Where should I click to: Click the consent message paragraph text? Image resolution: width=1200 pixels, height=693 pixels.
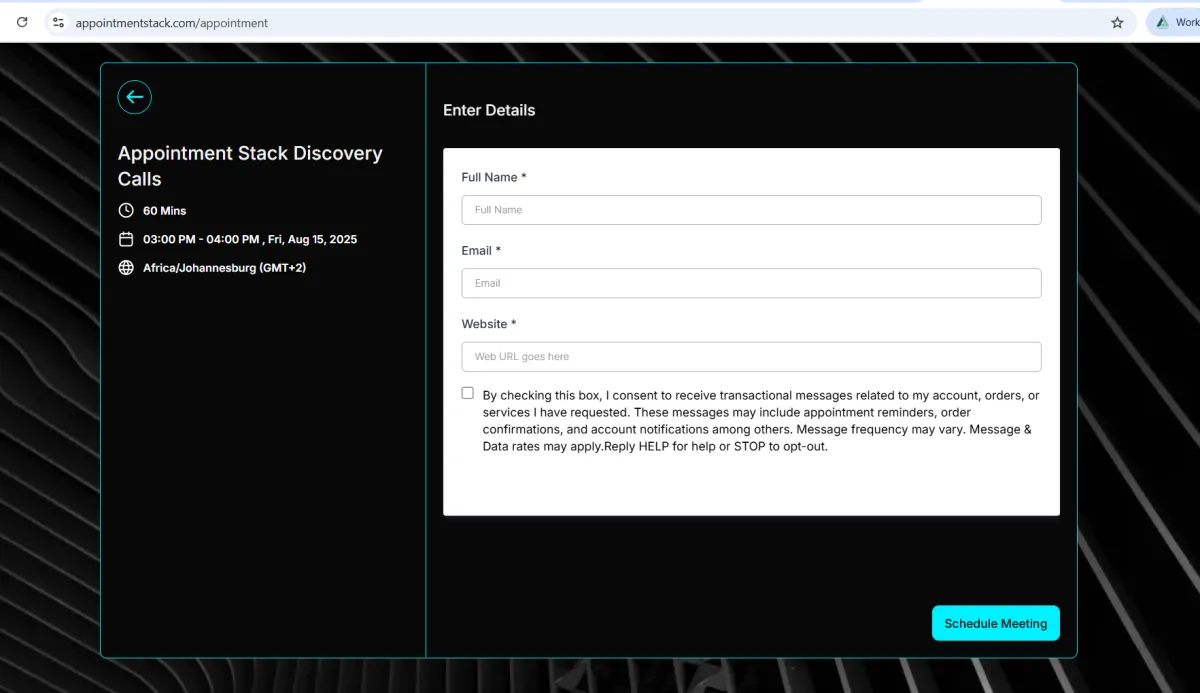(x=761, y=421)
